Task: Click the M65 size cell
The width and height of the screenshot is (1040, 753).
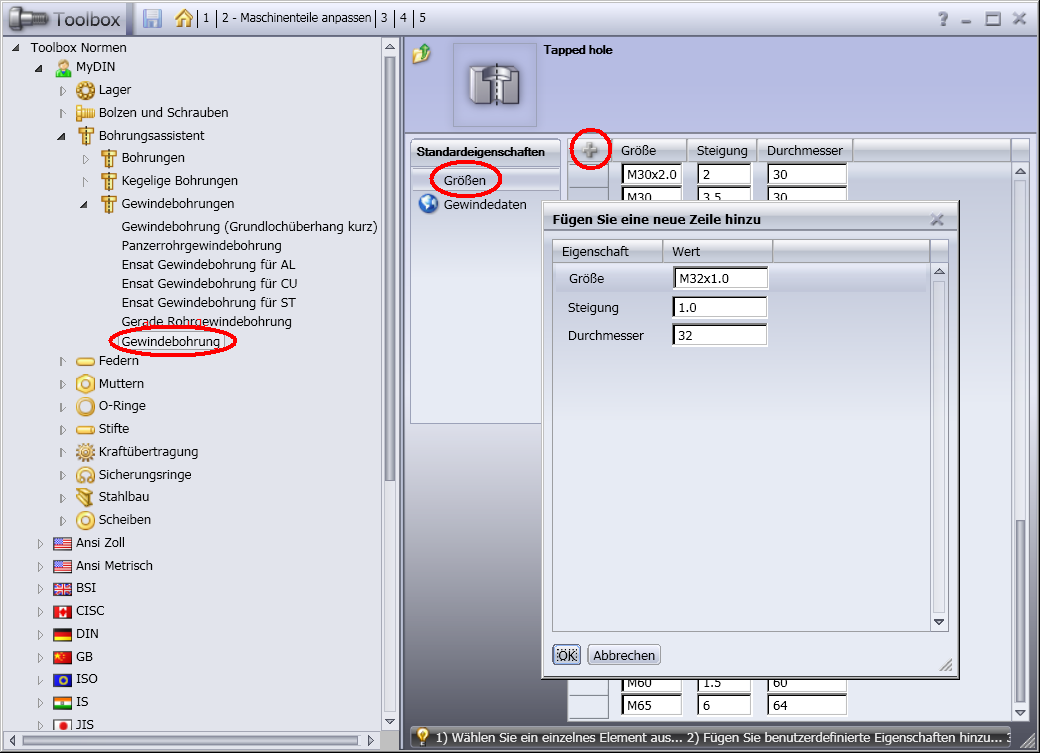Action: pyautogui.click(x=651, y=705)
